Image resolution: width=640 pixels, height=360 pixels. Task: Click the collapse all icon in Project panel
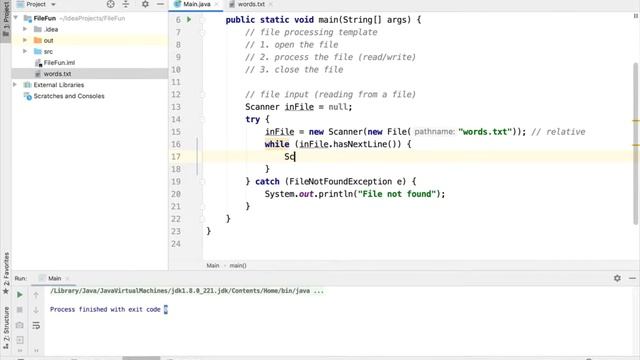click(126, 4)
